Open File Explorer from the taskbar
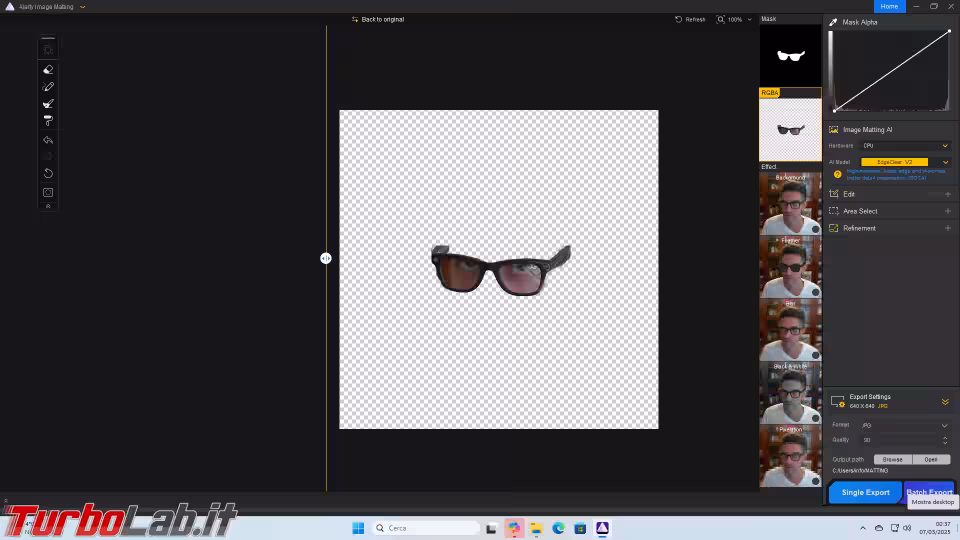Screen dimensions: 960x540 [x=536, y=528]
